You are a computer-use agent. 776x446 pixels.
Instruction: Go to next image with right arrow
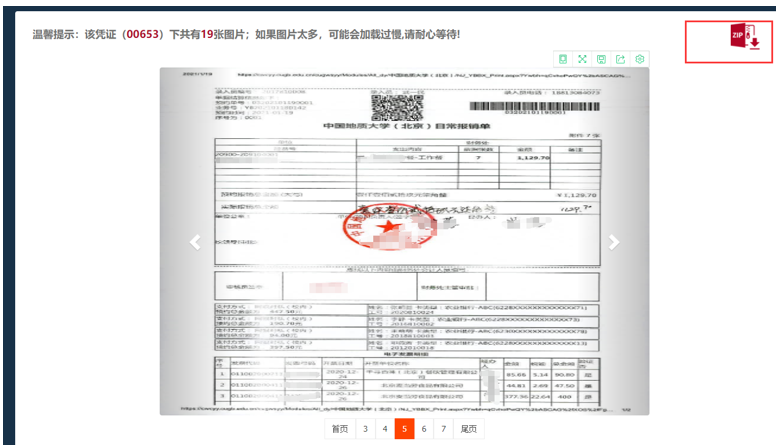(614, 242)
